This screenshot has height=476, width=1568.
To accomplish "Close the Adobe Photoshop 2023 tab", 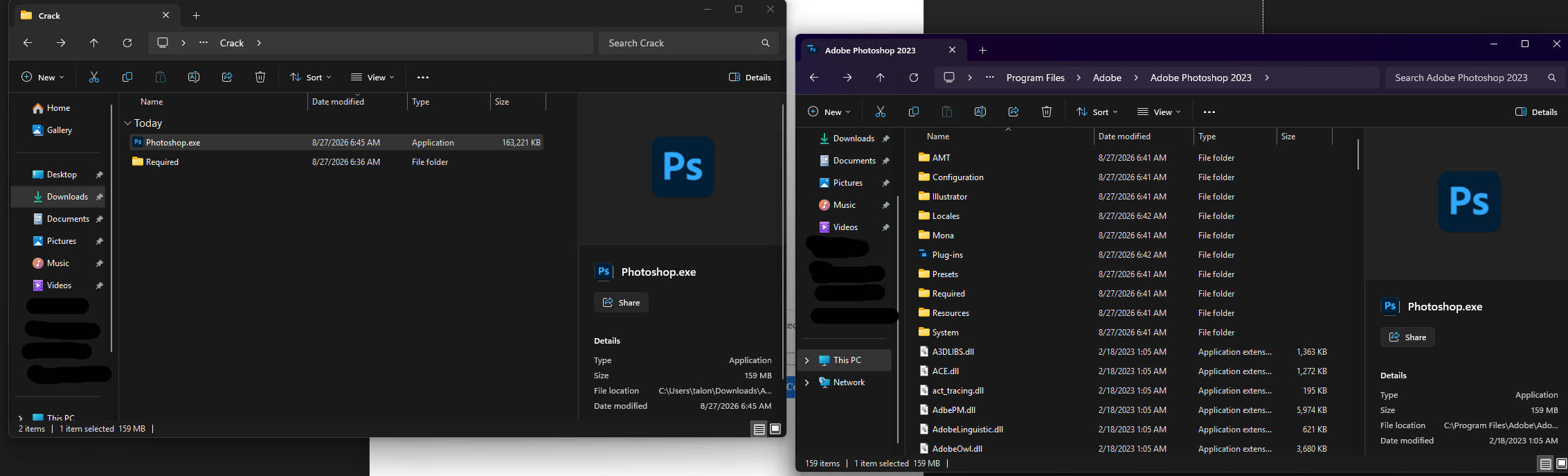I will (x=953, y=50).
